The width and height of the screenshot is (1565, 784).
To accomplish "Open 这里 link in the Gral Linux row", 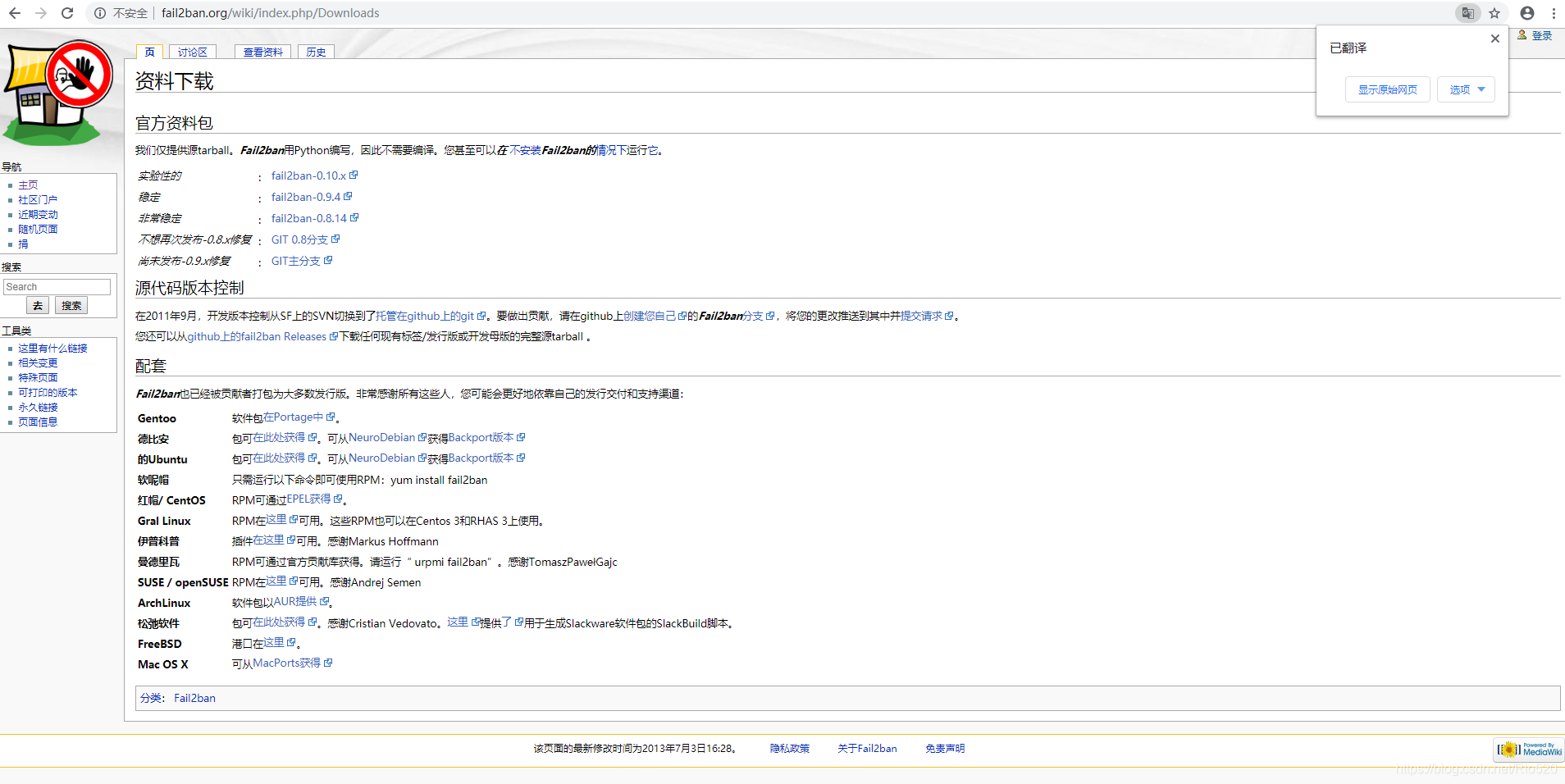I will (x=276, y=520).
